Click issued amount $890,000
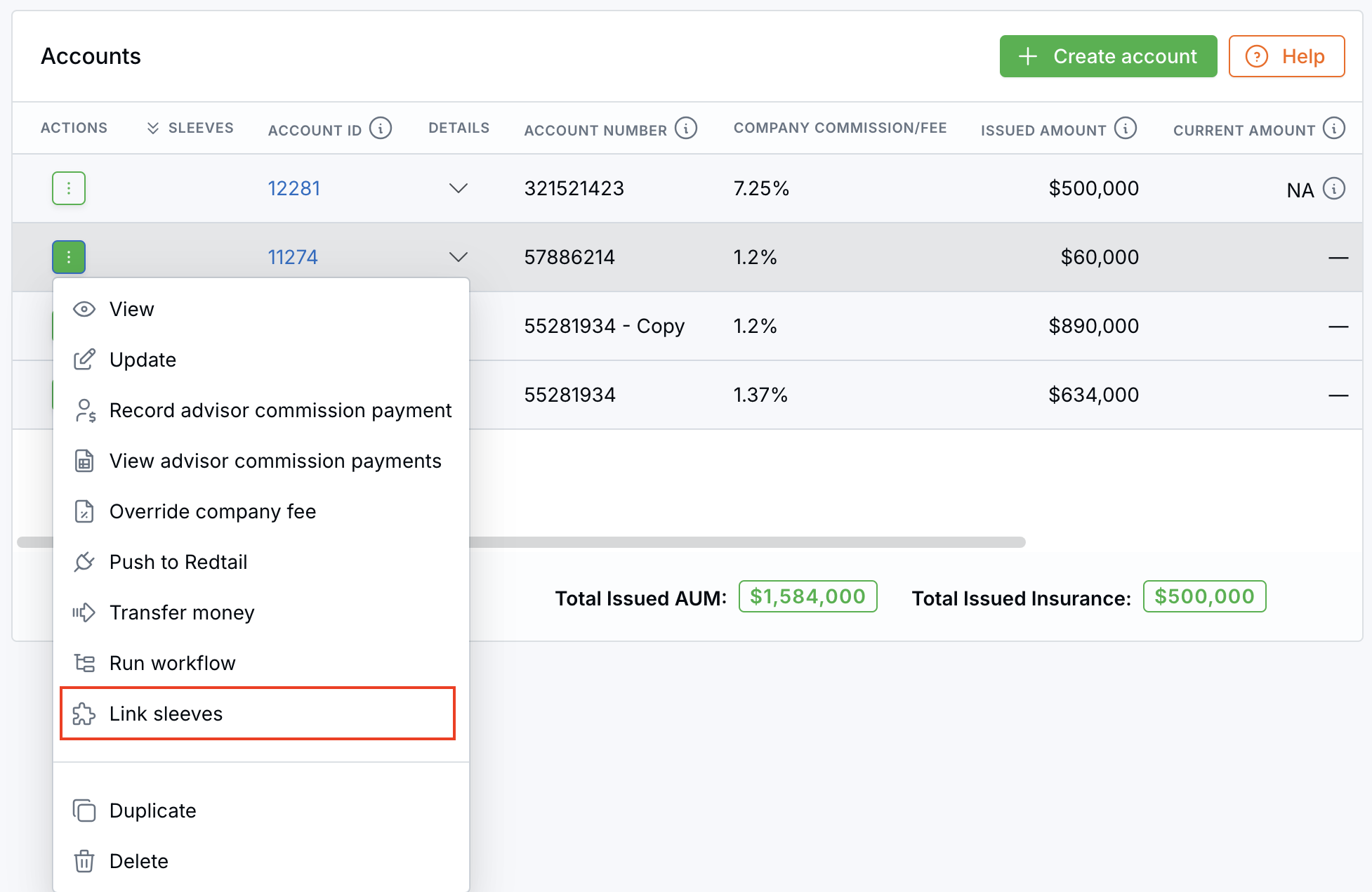This screenshot has height=892, width=1372. coord(1093,326)
